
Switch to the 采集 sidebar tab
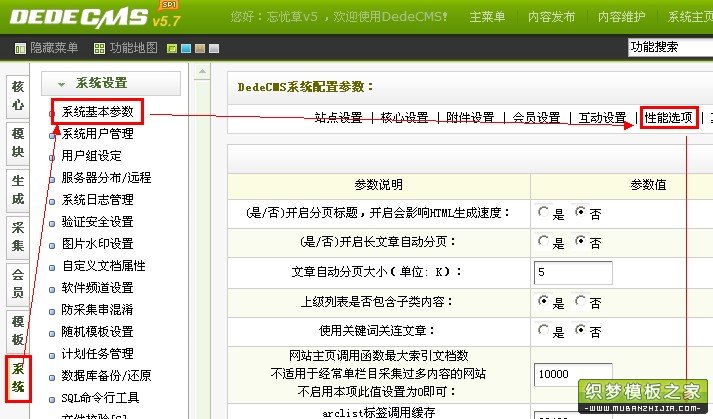[18, 237]
